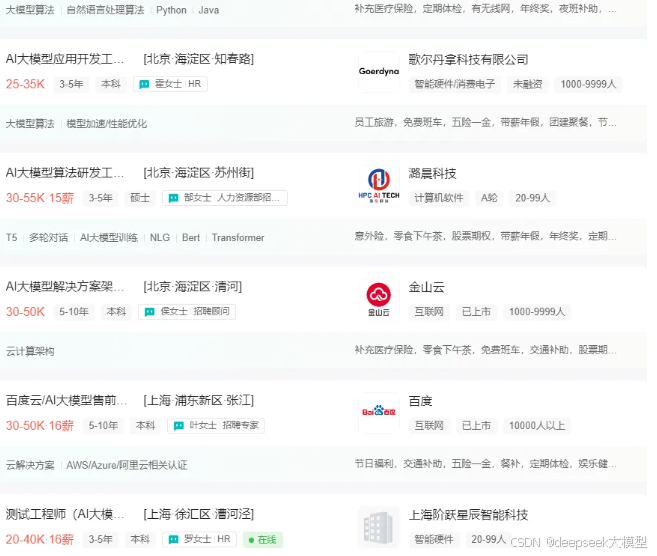Click benefits text starting 意外险
657x556 pixels.
(485, 236)
